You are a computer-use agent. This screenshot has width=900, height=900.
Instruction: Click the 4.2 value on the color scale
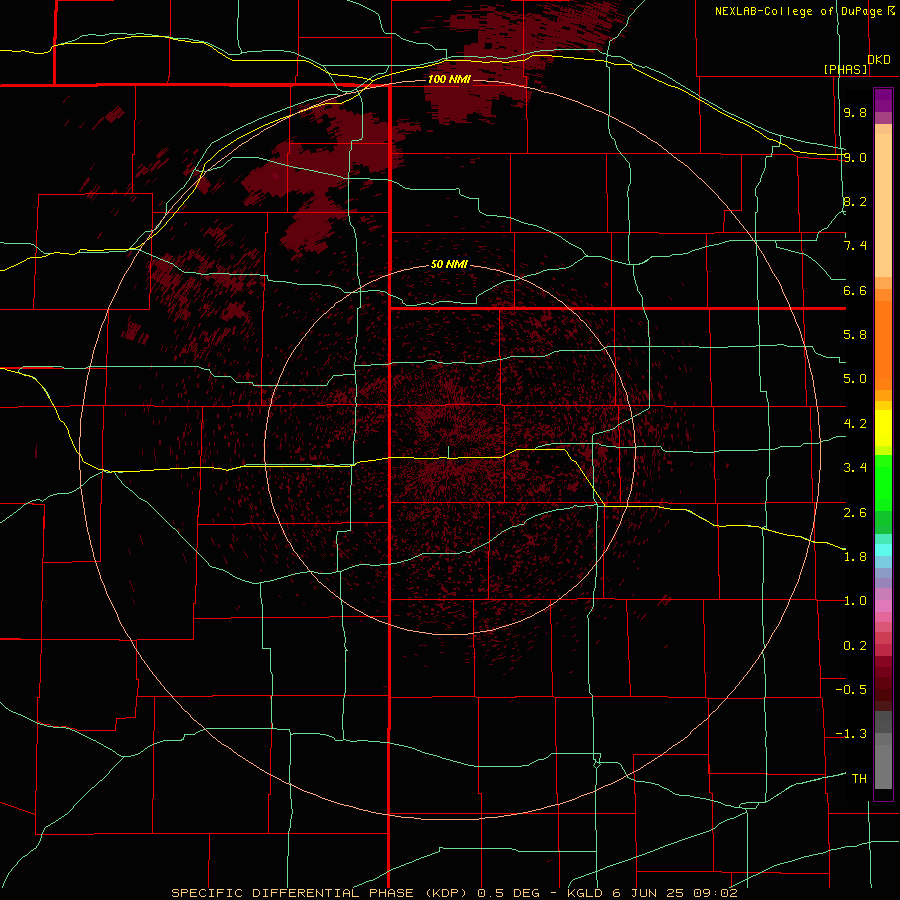(855, 424)
